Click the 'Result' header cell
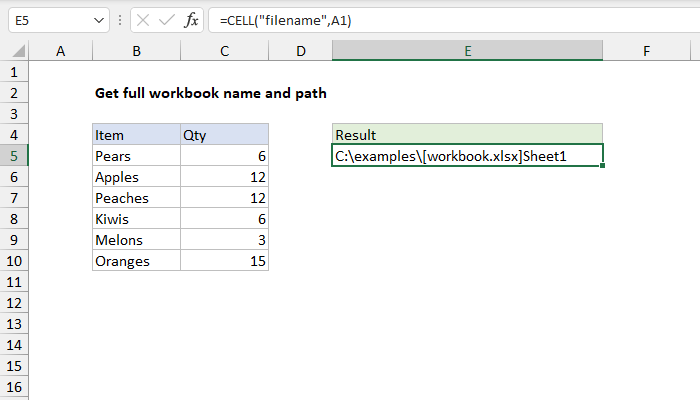The width and height of the screenshot is (700, 400). (467, 135)
